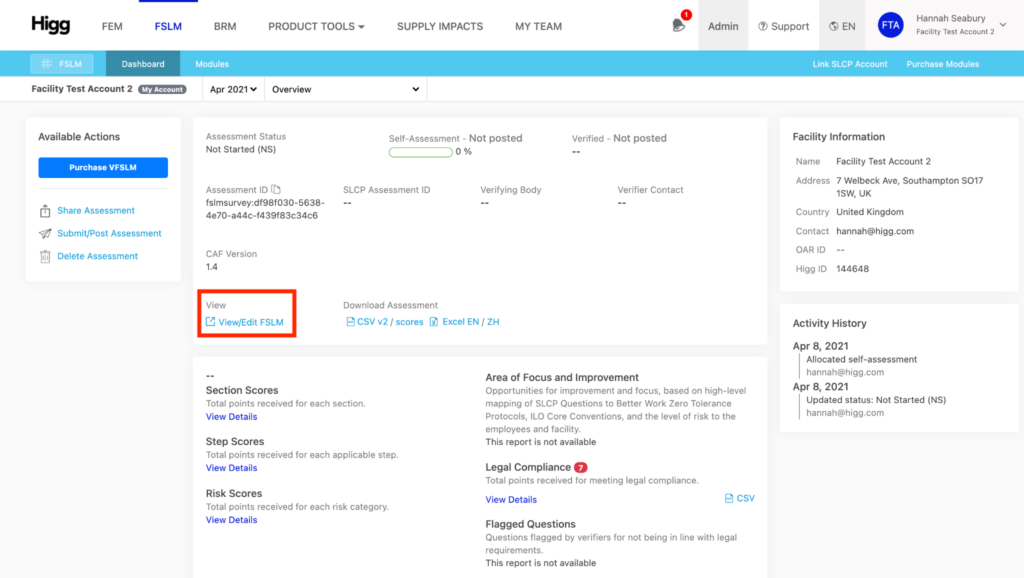
Task: Click the Higg logo
Action: pos(50,25)
